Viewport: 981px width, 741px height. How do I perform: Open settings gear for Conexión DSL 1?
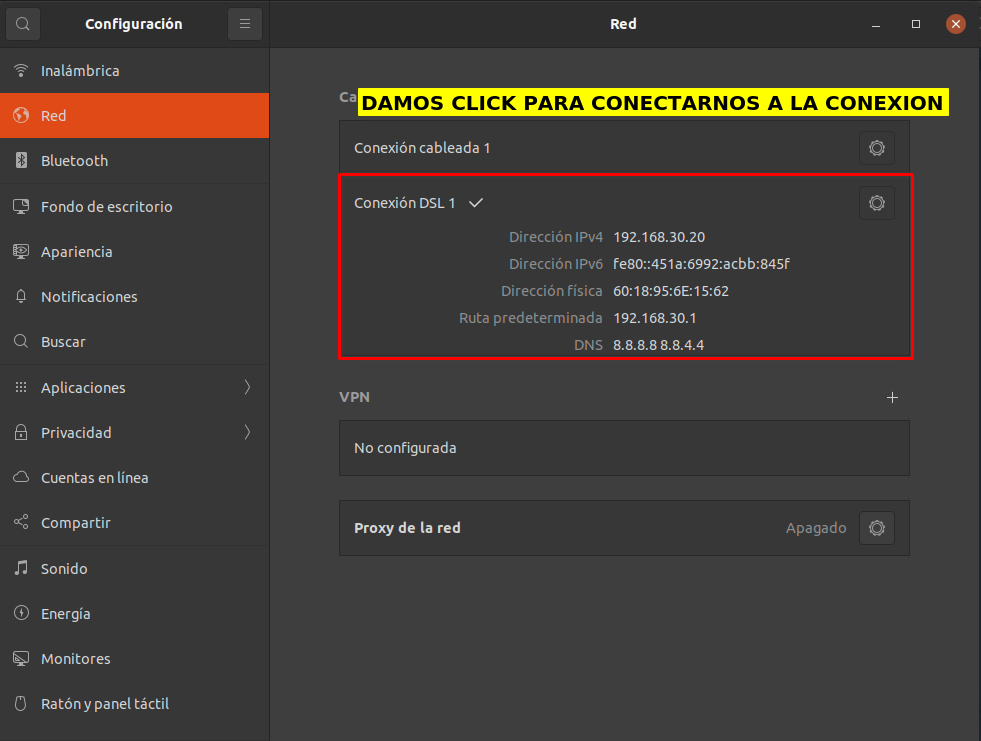tap(876, 203)
